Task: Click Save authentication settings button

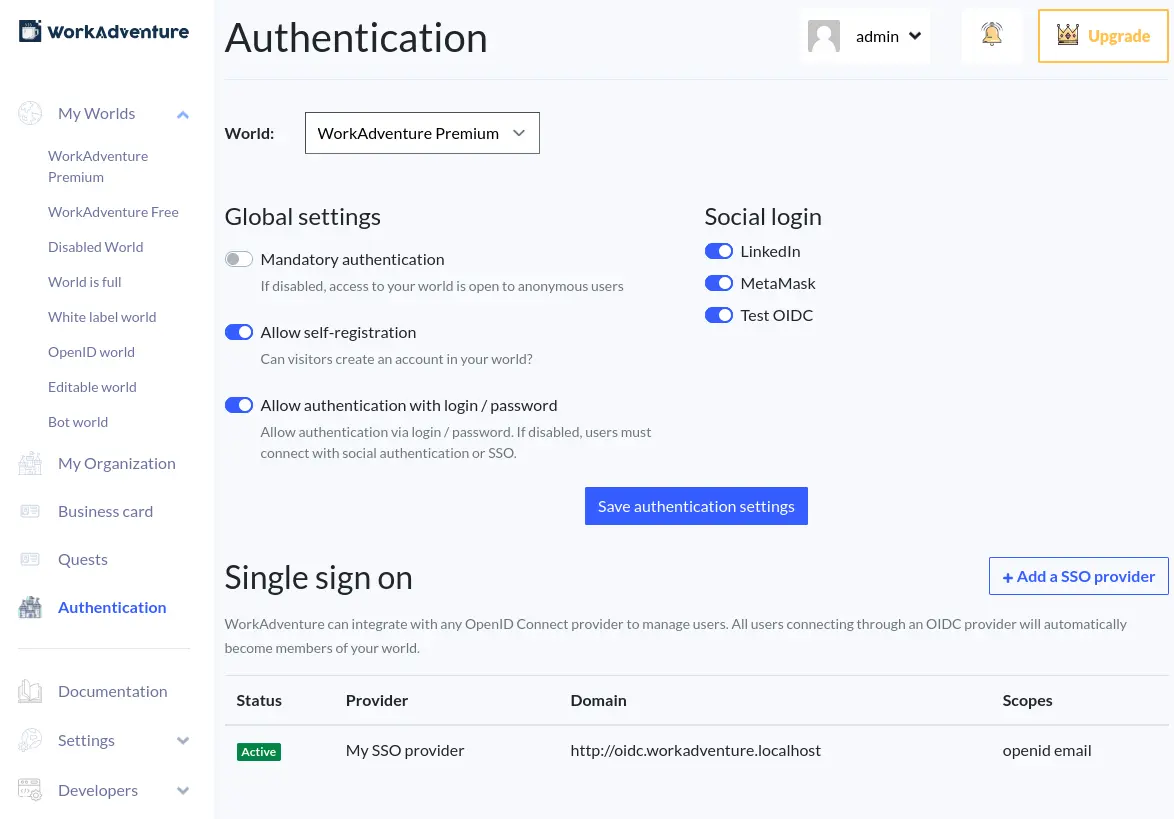Action: coord(696,506)
